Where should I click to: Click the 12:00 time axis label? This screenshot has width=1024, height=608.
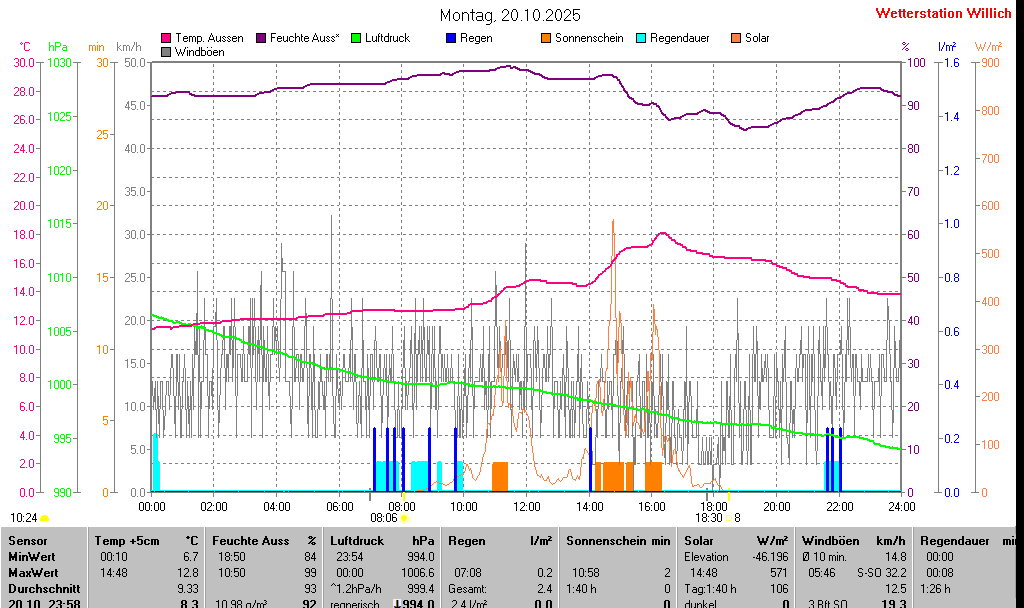pyautogui.click(x=526, y=507)
